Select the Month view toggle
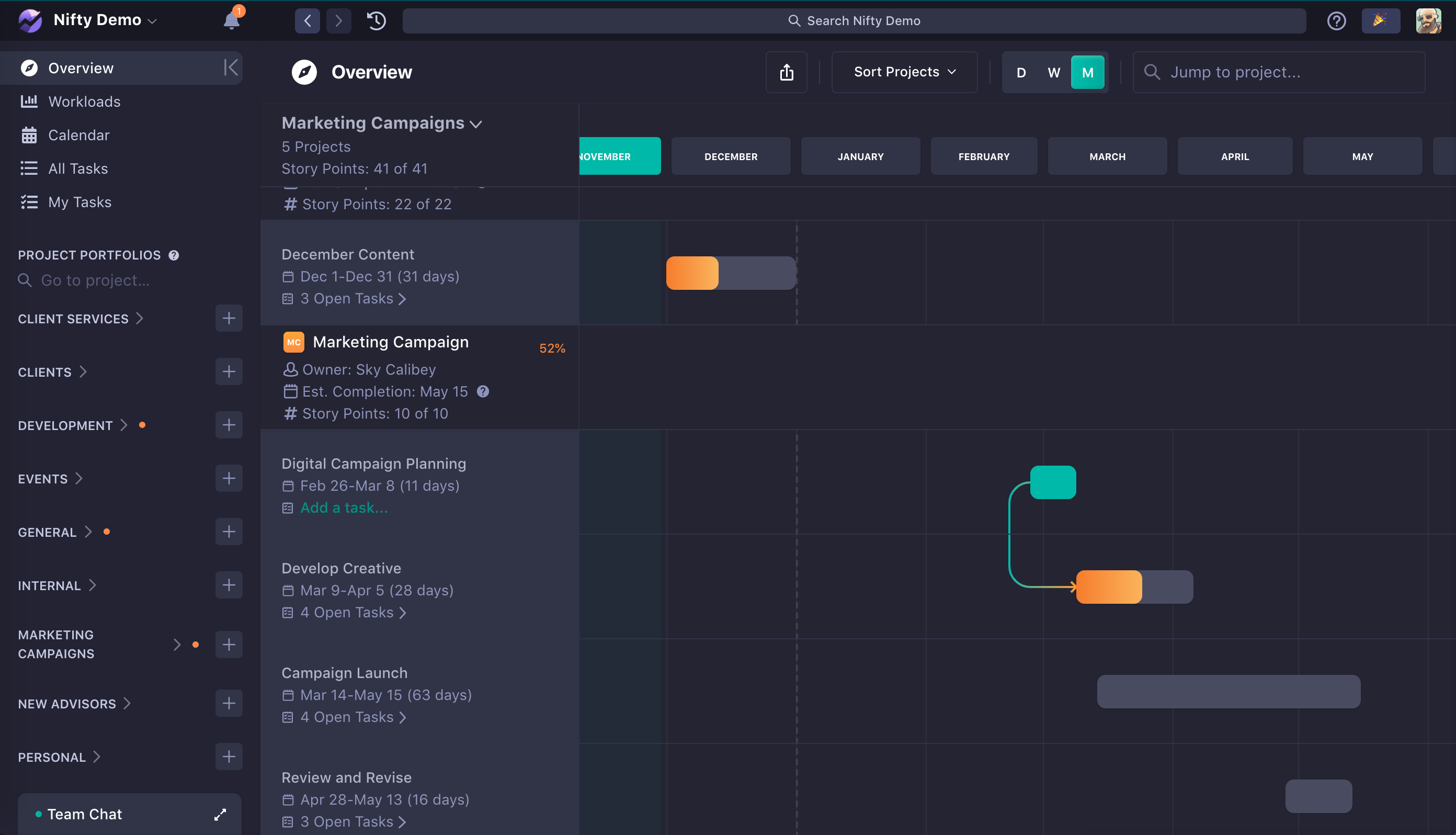Viewport: 1456px width, 835px height. coord(1087,72)
